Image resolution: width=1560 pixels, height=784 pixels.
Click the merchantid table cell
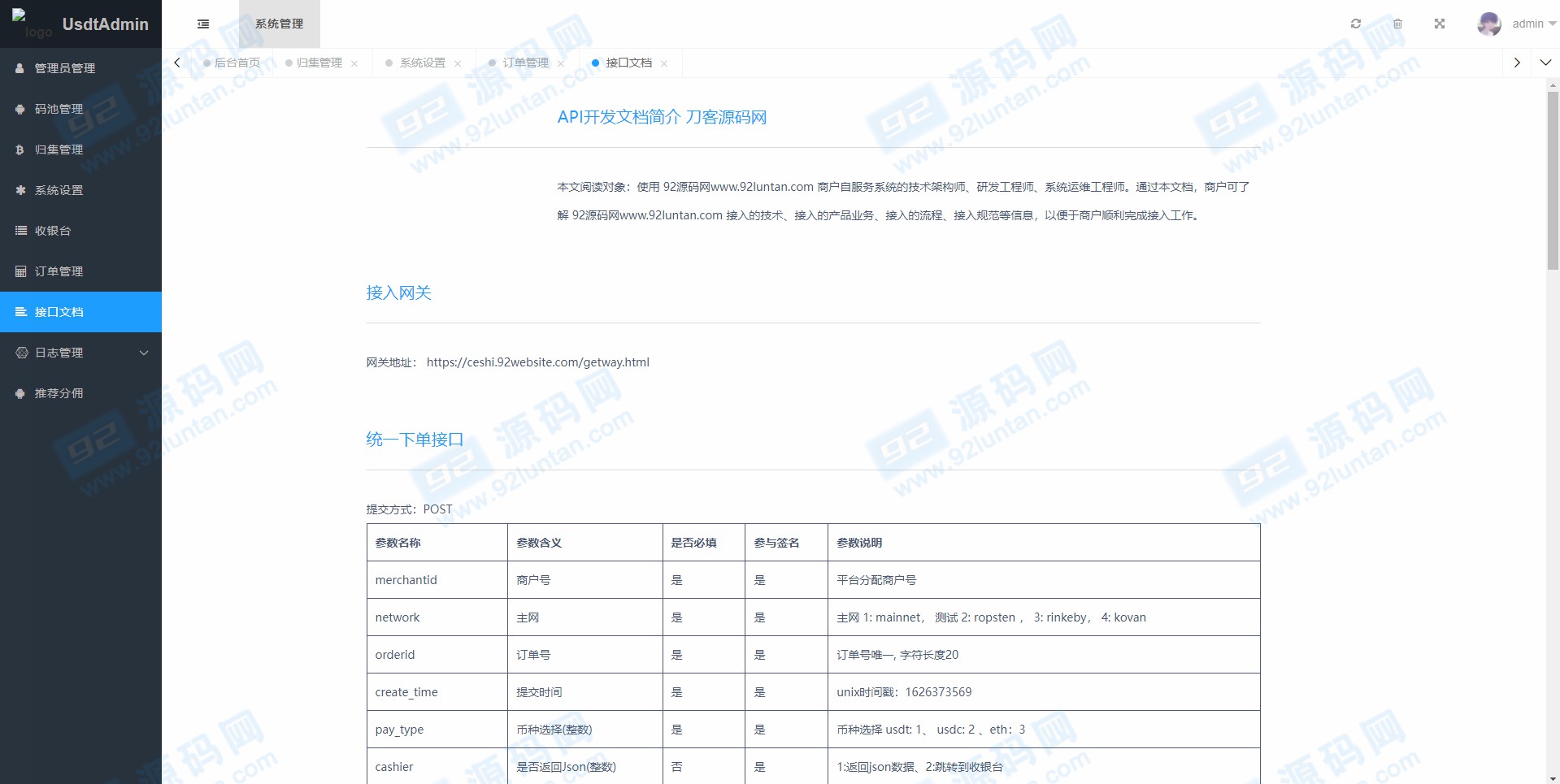437,580
